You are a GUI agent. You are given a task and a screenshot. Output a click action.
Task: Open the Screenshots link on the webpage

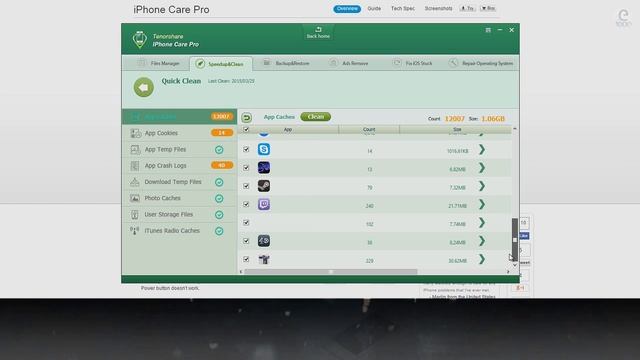(x=438, y=9)
